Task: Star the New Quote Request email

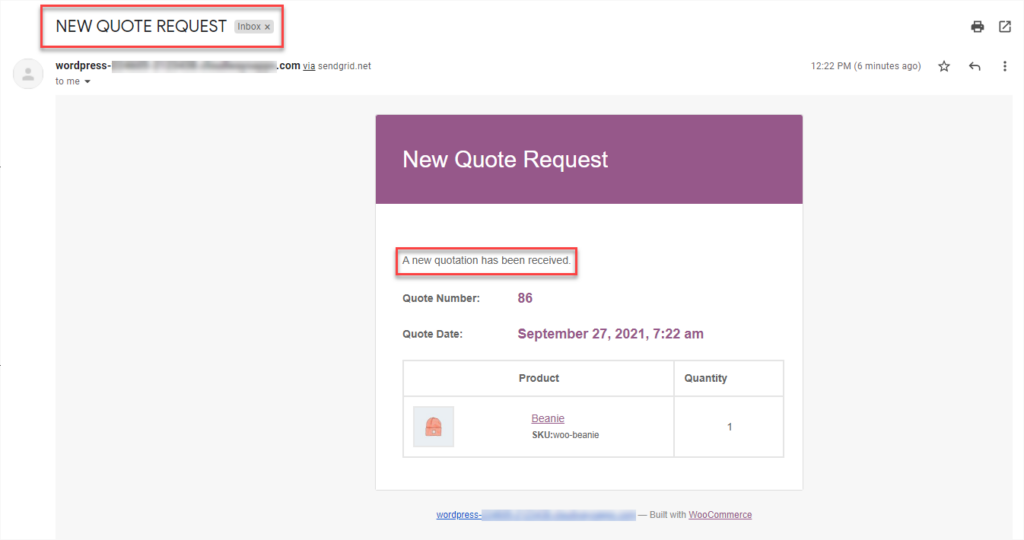Action: click(944, 66)
